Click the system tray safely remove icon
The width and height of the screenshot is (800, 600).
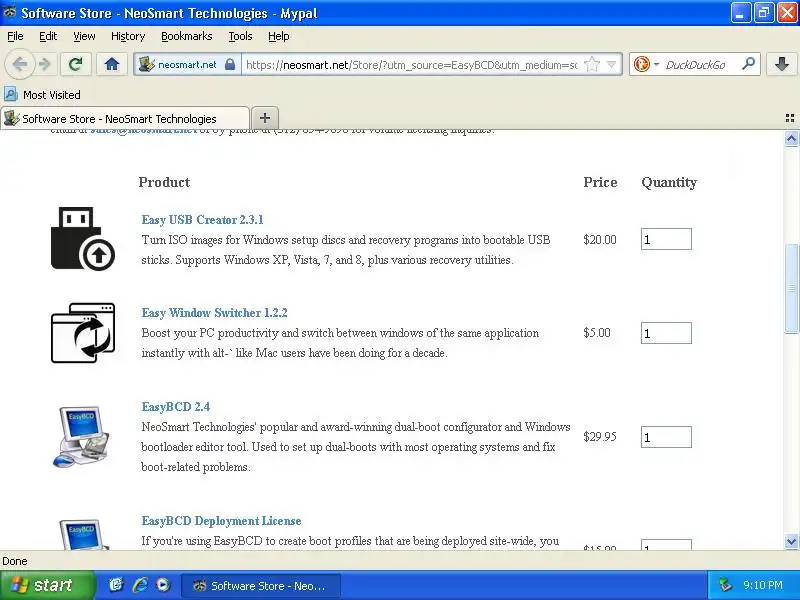point(725,585)
